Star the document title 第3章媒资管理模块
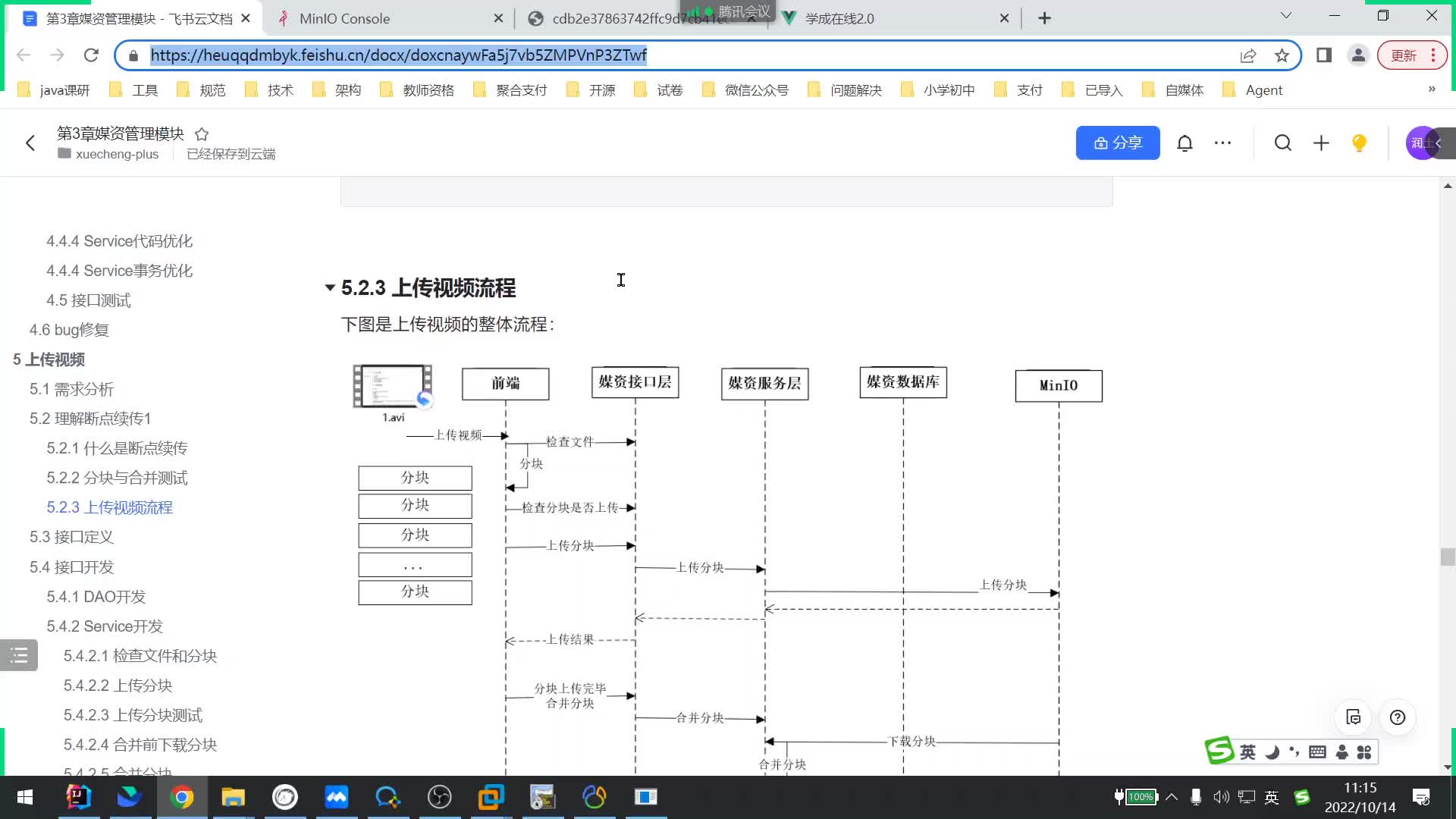Image resolution: width=1456 pixels, height=819 pixels. coord(202,134)
